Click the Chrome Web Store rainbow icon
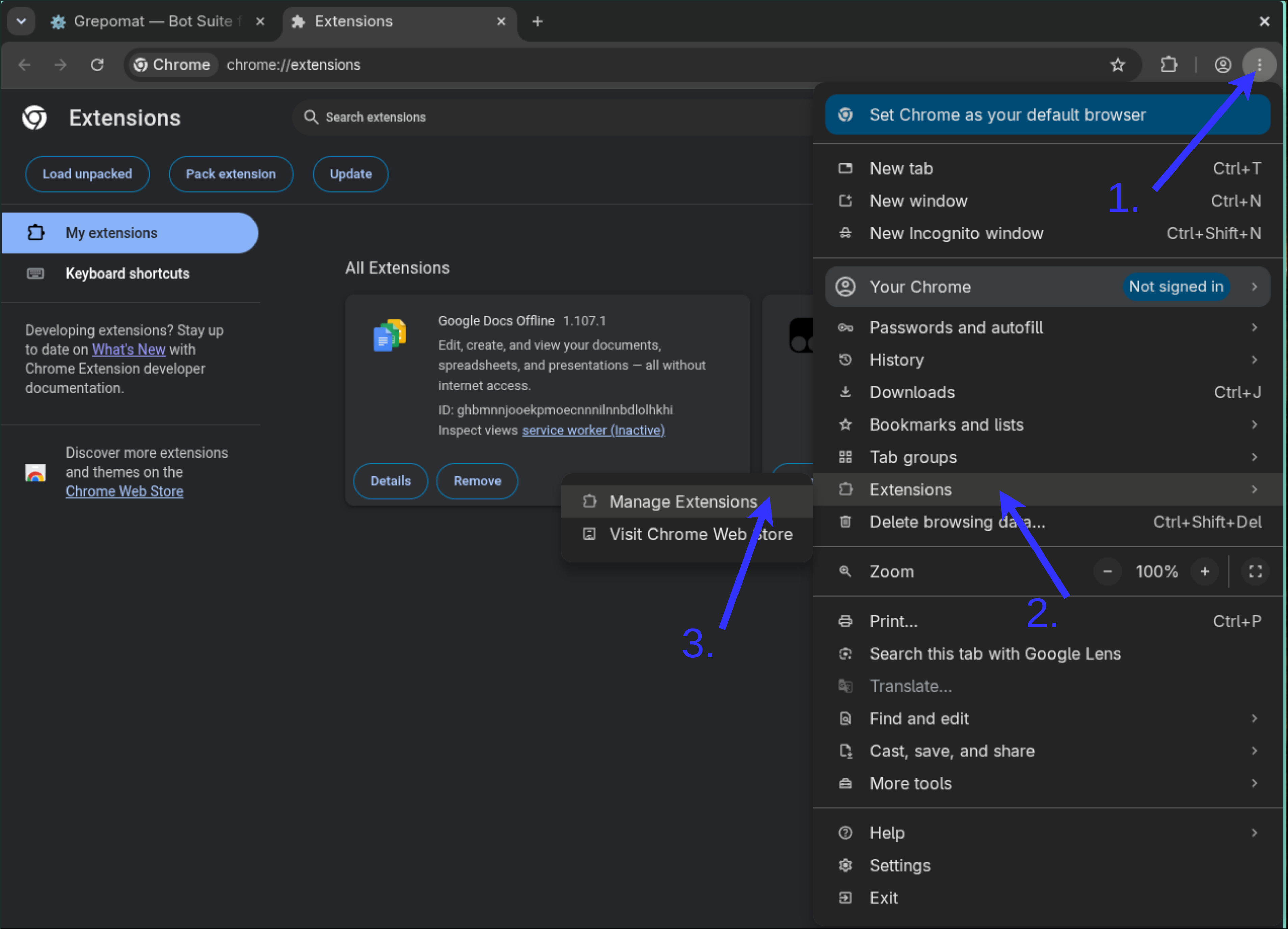This screenshot has width=1288, height=929. [x=35, y=473]
